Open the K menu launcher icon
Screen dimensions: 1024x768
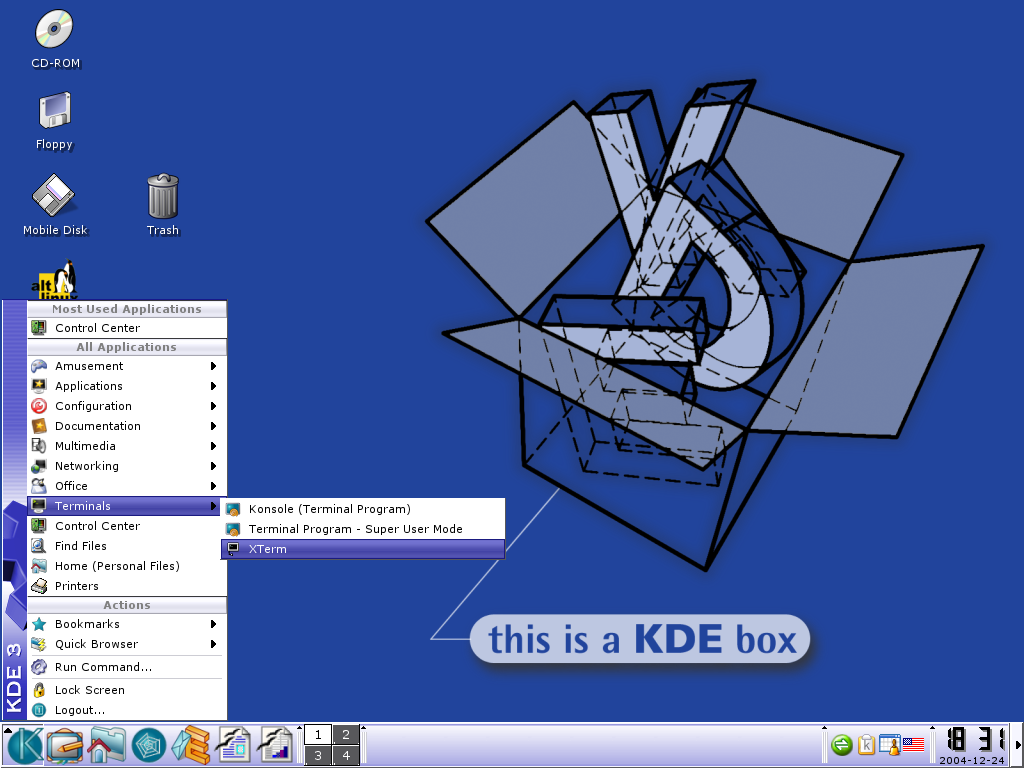tap(22, 745)
